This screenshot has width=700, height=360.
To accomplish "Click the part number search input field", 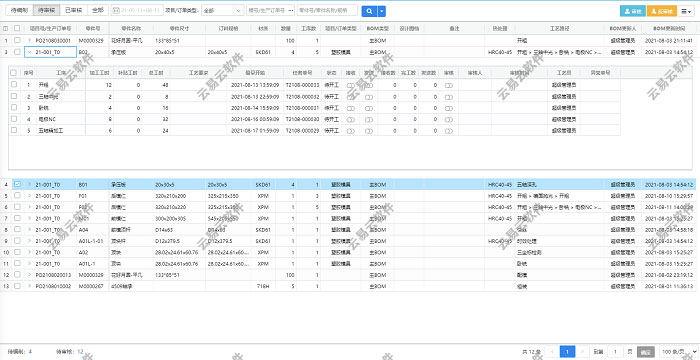I will coord(327,10).
